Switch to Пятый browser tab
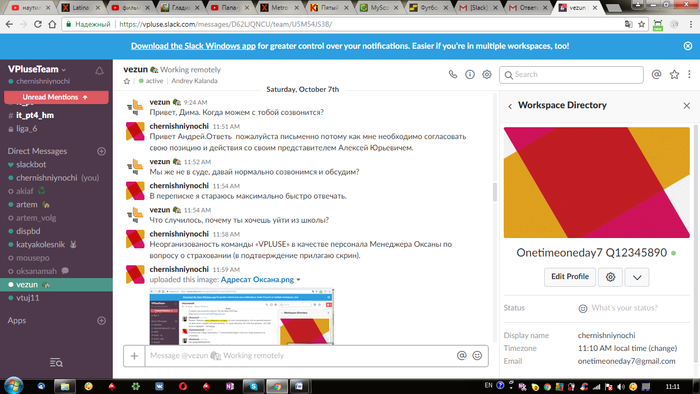This screenshot has height=394, width=700. coord(329,7)
